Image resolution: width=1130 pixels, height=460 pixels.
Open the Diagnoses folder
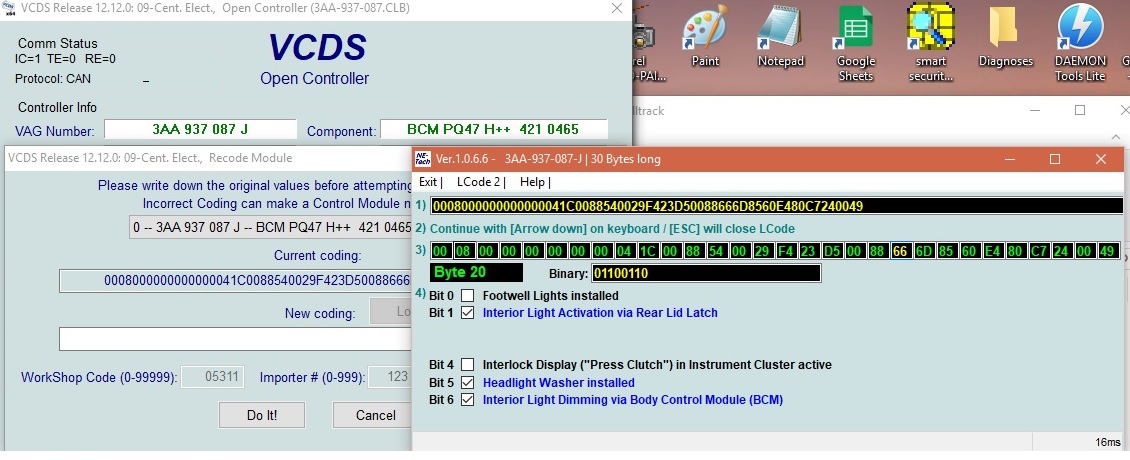pos(1005,36)
